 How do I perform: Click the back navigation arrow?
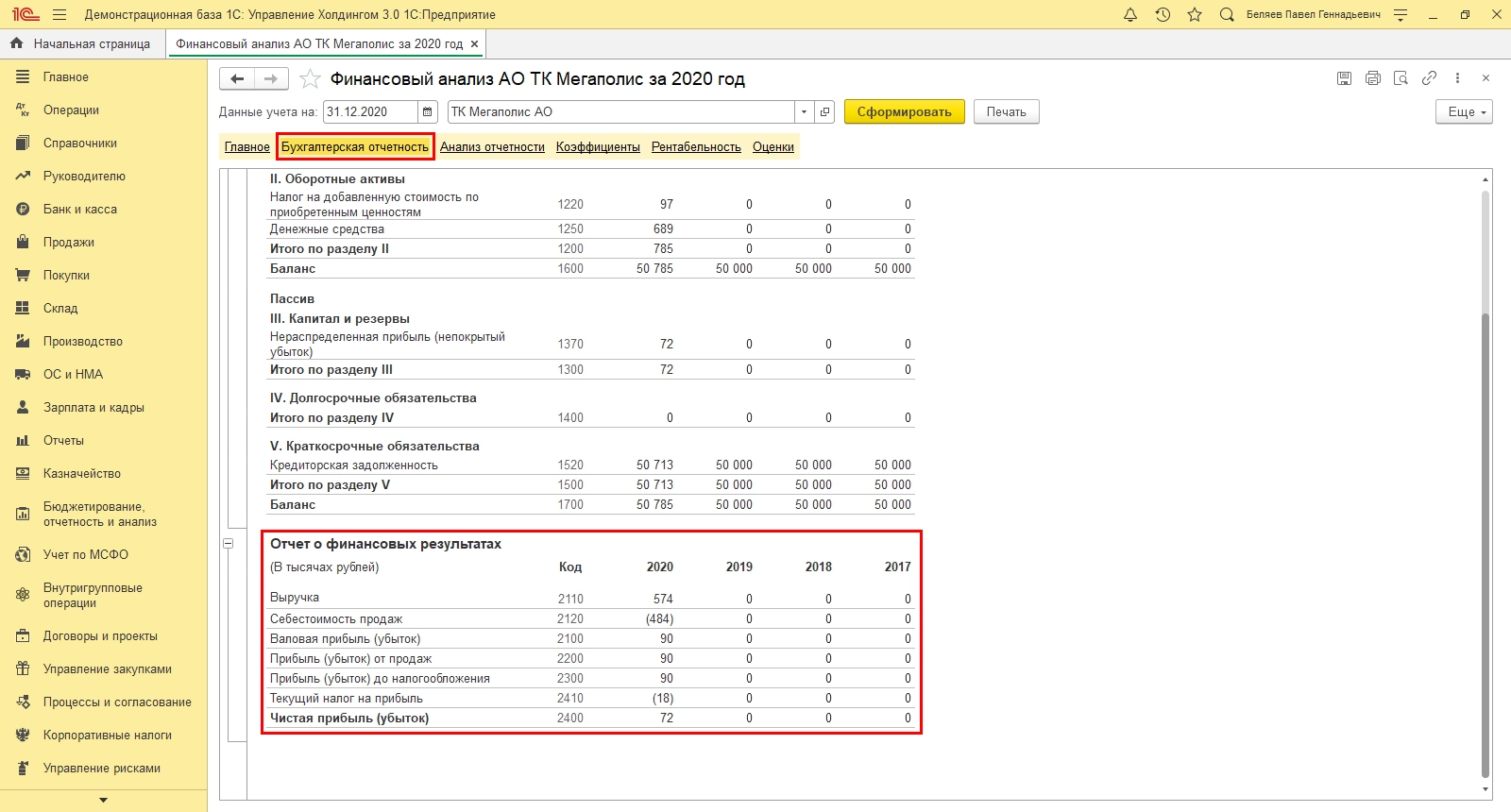pyautogui.click(x=237, y=79)
